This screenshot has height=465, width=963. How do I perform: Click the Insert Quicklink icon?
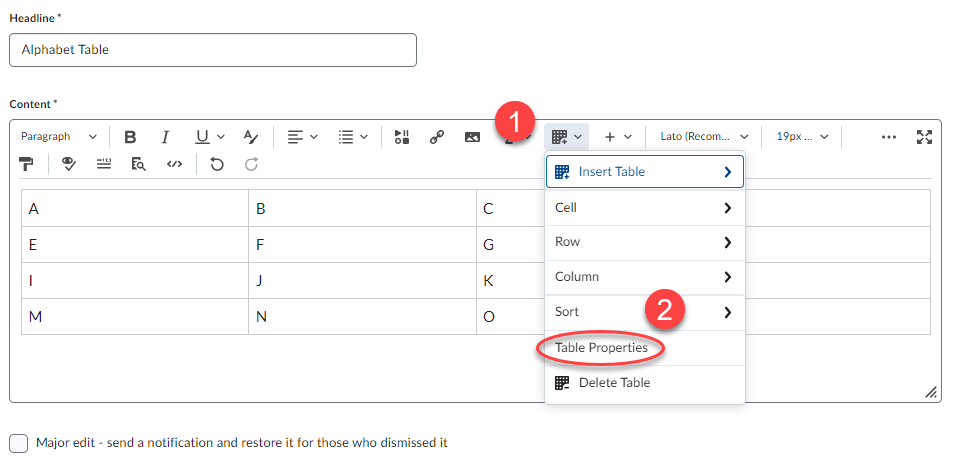(437, 136)
